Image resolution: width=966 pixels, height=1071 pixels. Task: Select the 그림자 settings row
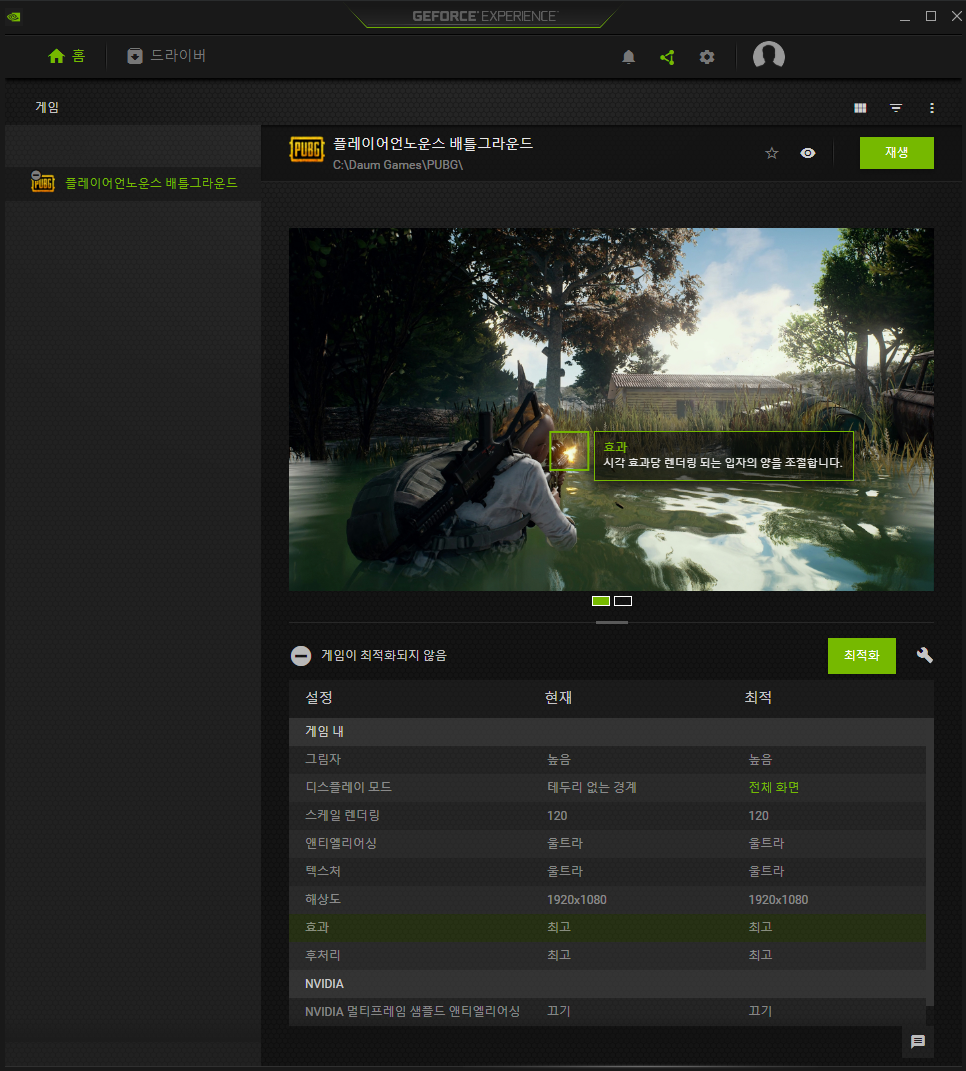607,760
